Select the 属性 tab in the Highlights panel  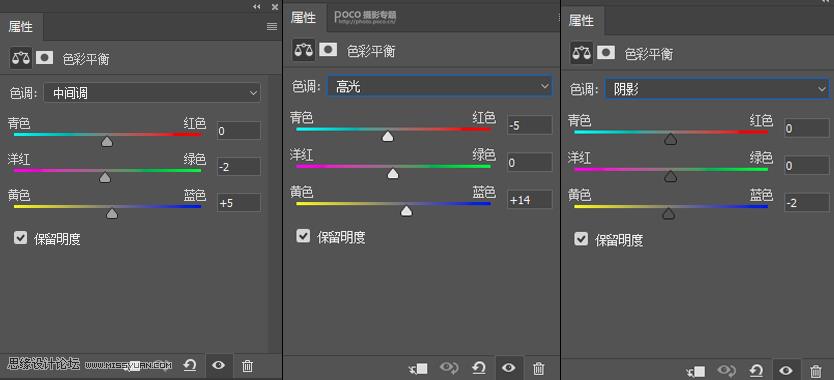pyautogui.click(x=303, y=18)
